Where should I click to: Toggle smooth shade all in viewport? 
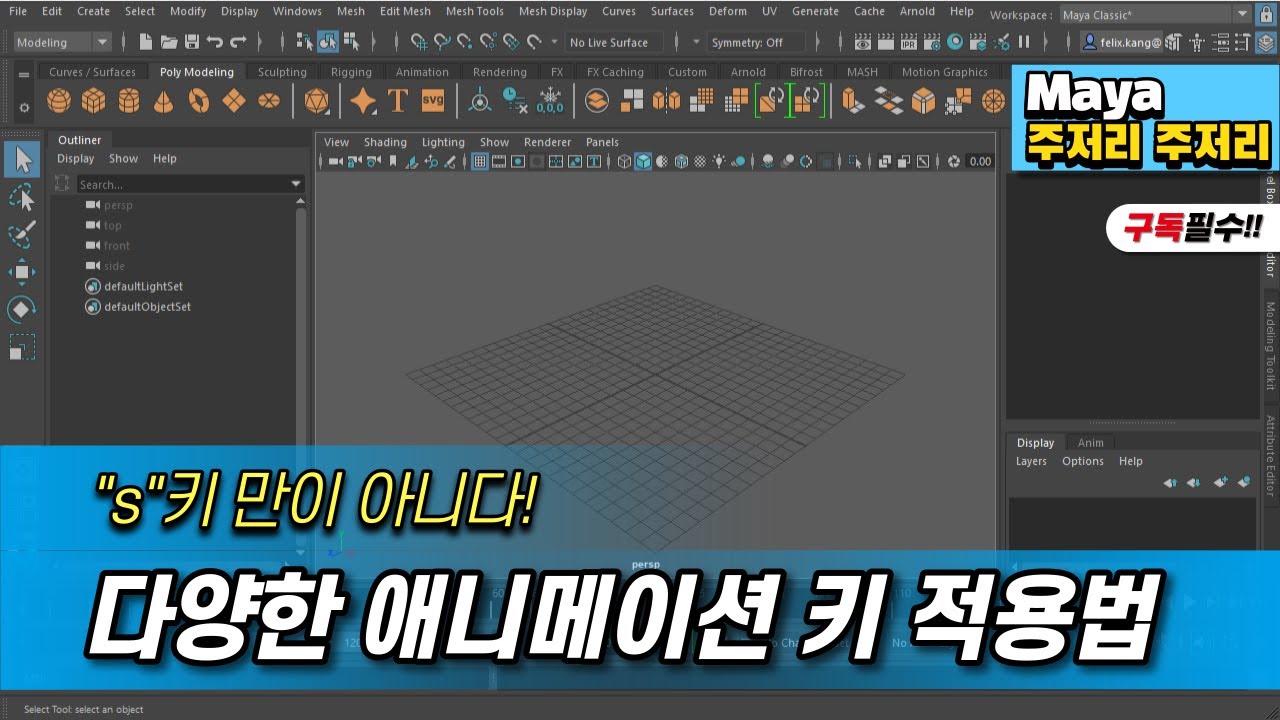click(x=643, y=161)
